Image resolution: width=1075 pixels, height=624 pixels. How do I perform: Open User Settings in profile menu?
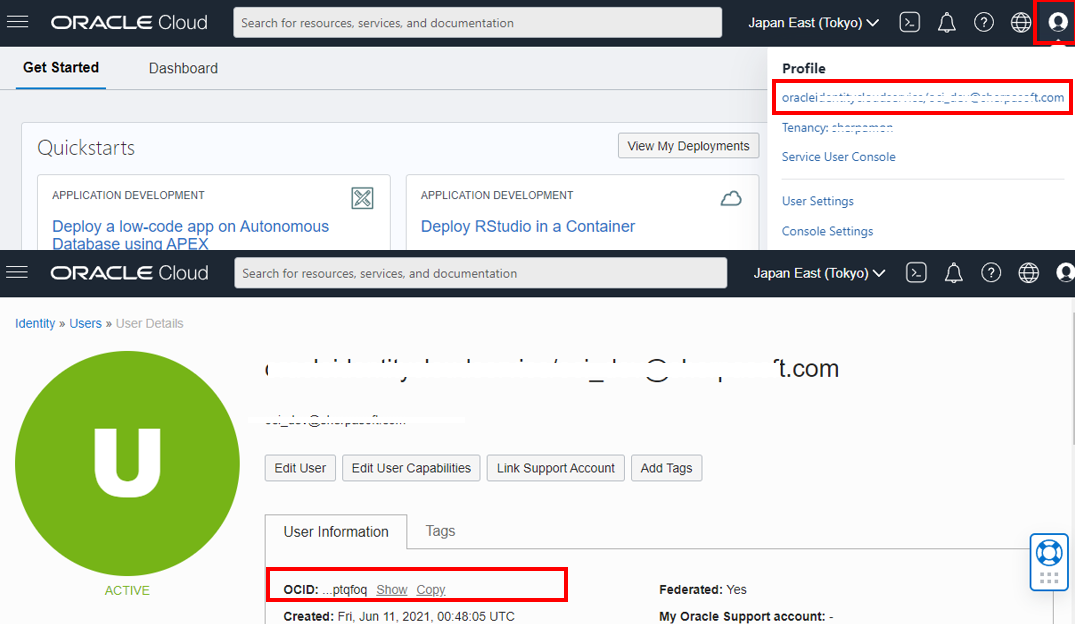(817, 201)
